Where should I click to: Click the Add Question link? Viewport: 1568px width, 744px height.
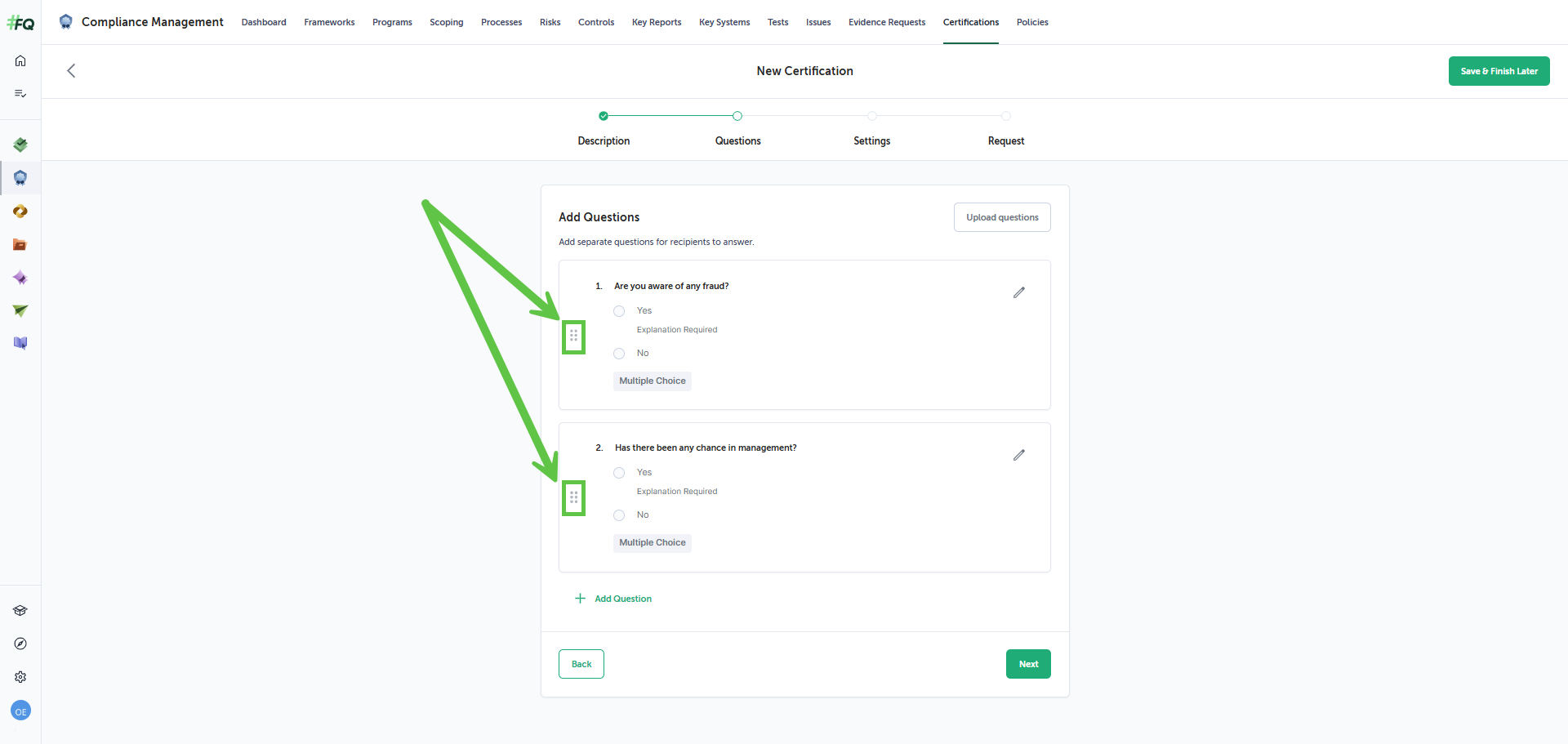[613, 599]
